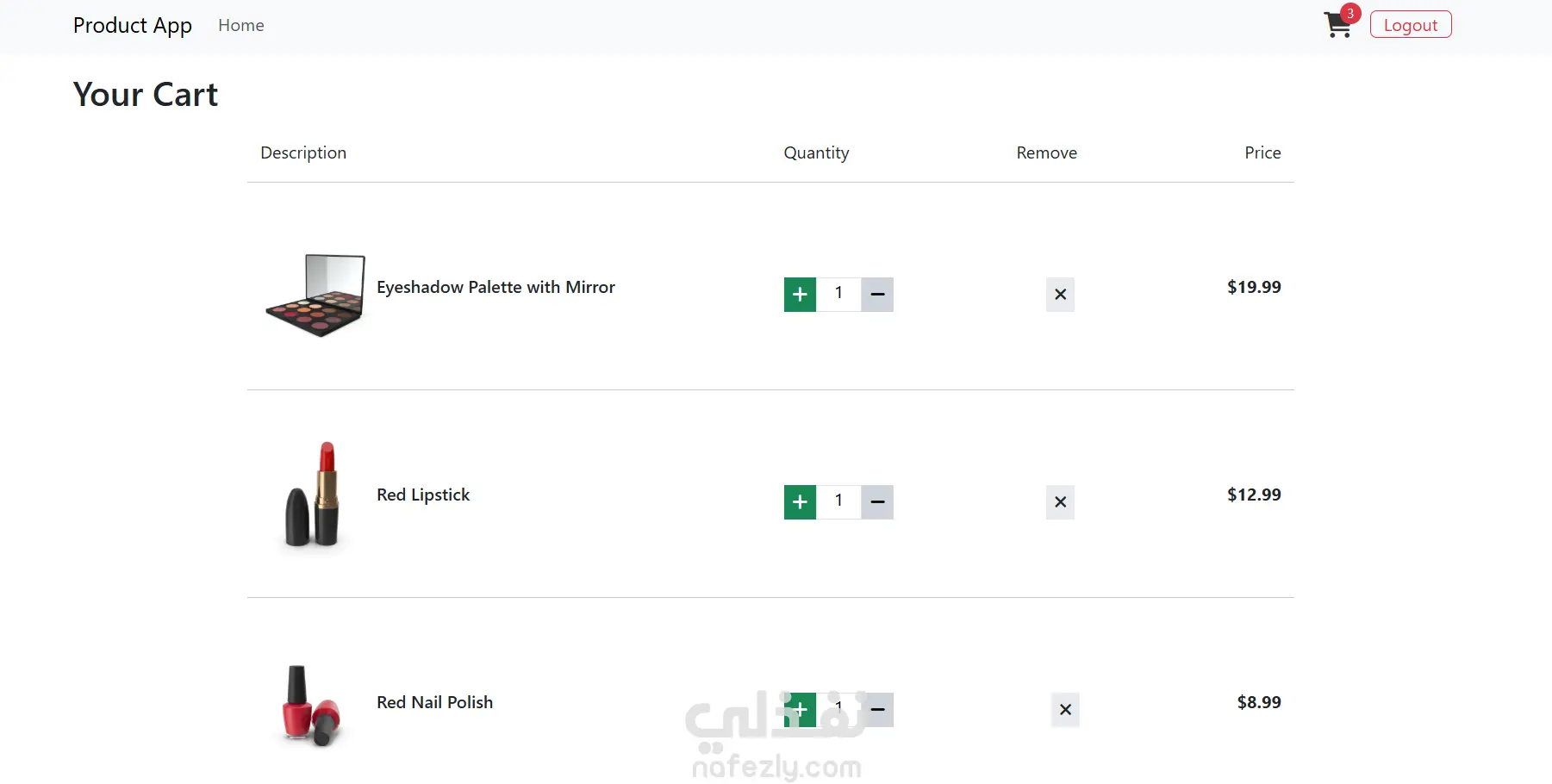Click the Red Nail Polish product image
Screen dimensions: 1552x784
pyautogui.click(x=311, y=704)
